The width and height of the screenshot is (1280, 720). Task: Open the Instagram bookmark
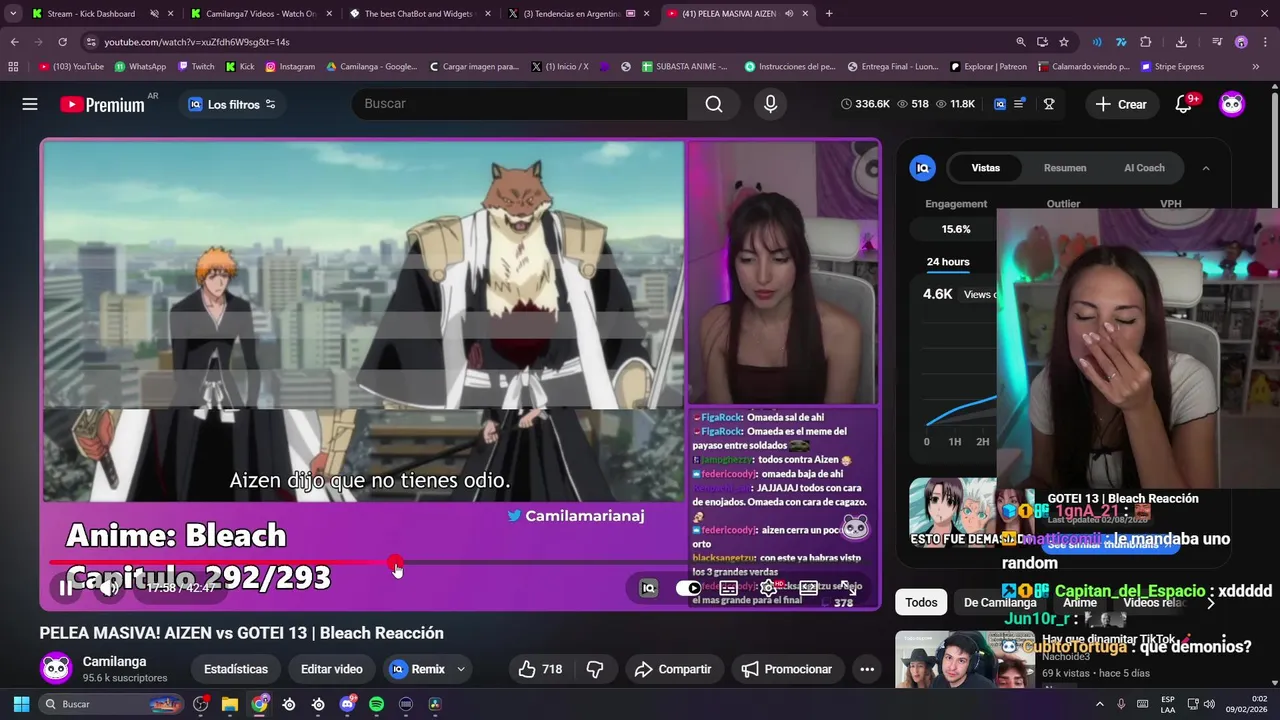[x=289, y=67]
